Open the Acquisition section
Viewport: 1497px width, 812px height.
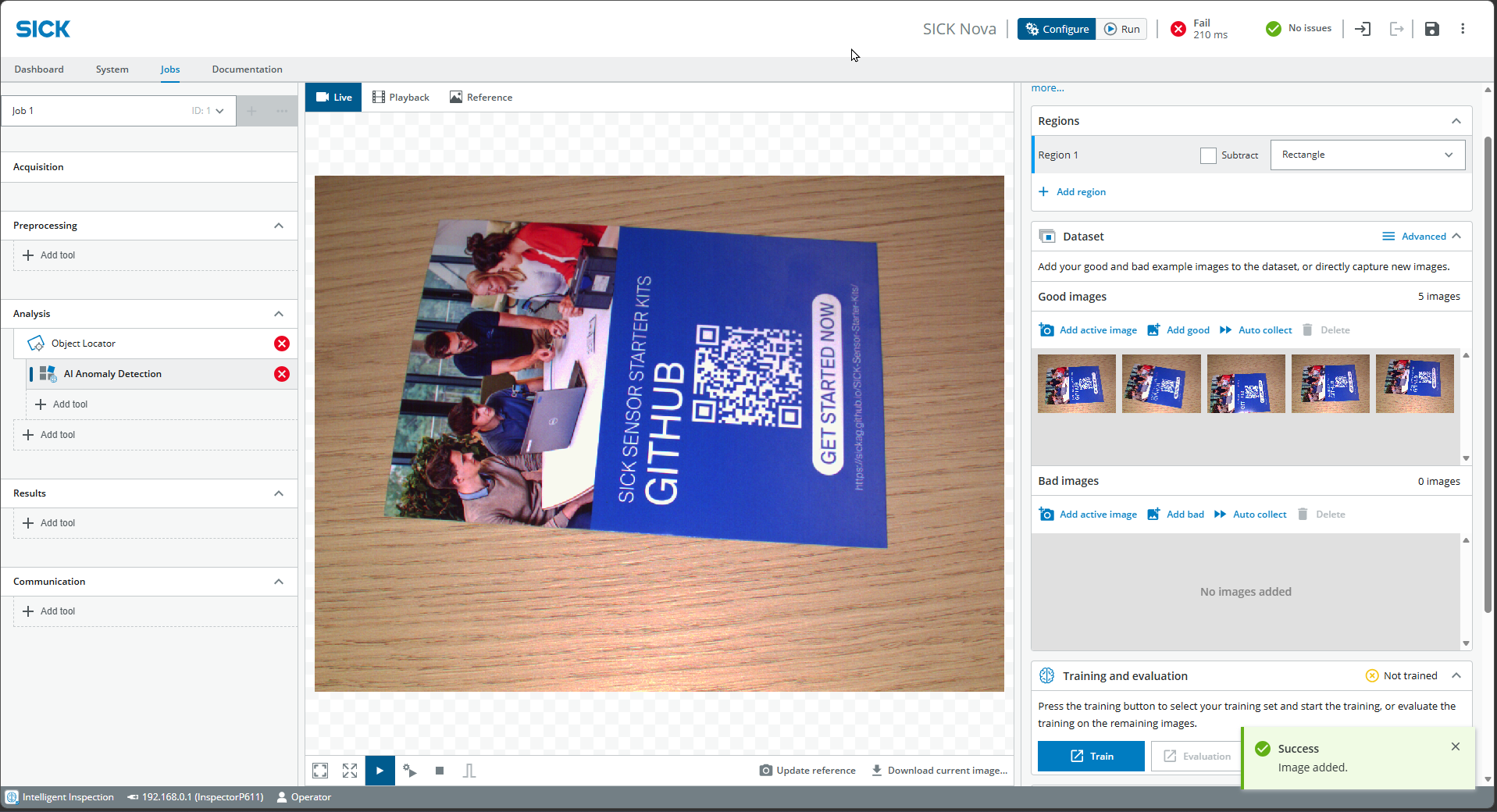149,167
